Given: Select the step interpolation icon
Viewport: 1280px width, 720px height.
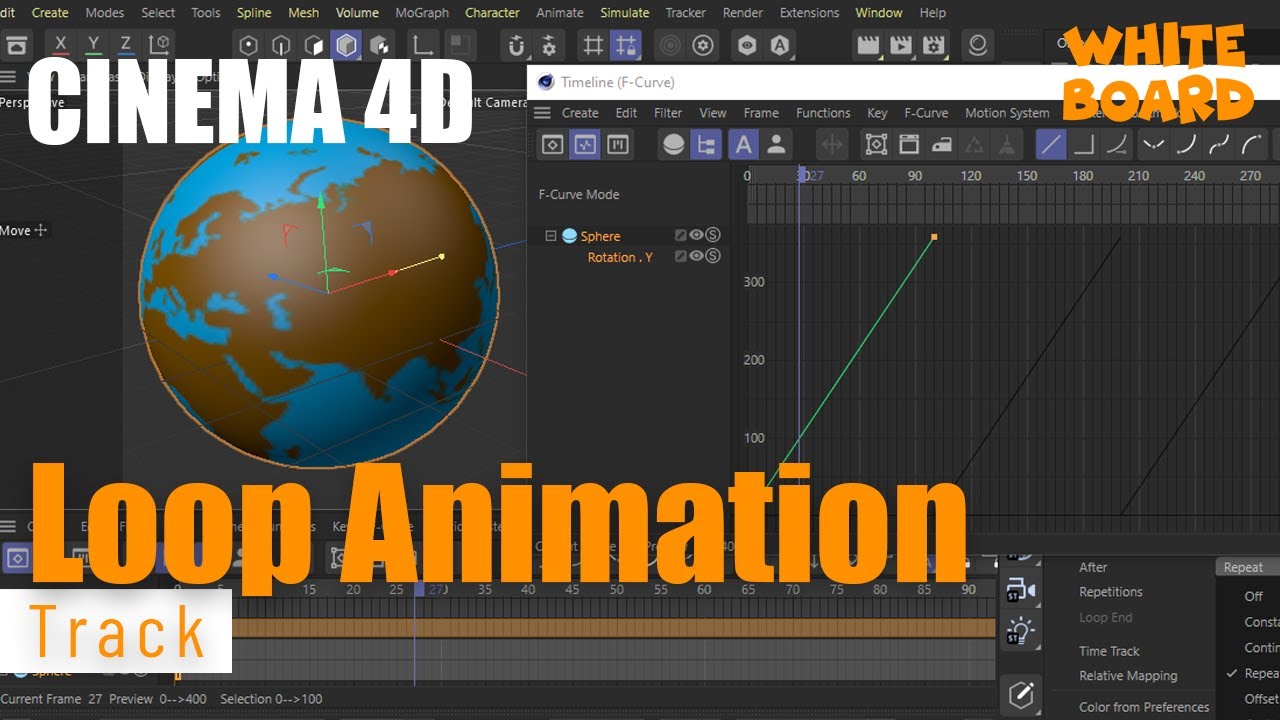Looking at the screenshot, I should tap(1084, 145).
